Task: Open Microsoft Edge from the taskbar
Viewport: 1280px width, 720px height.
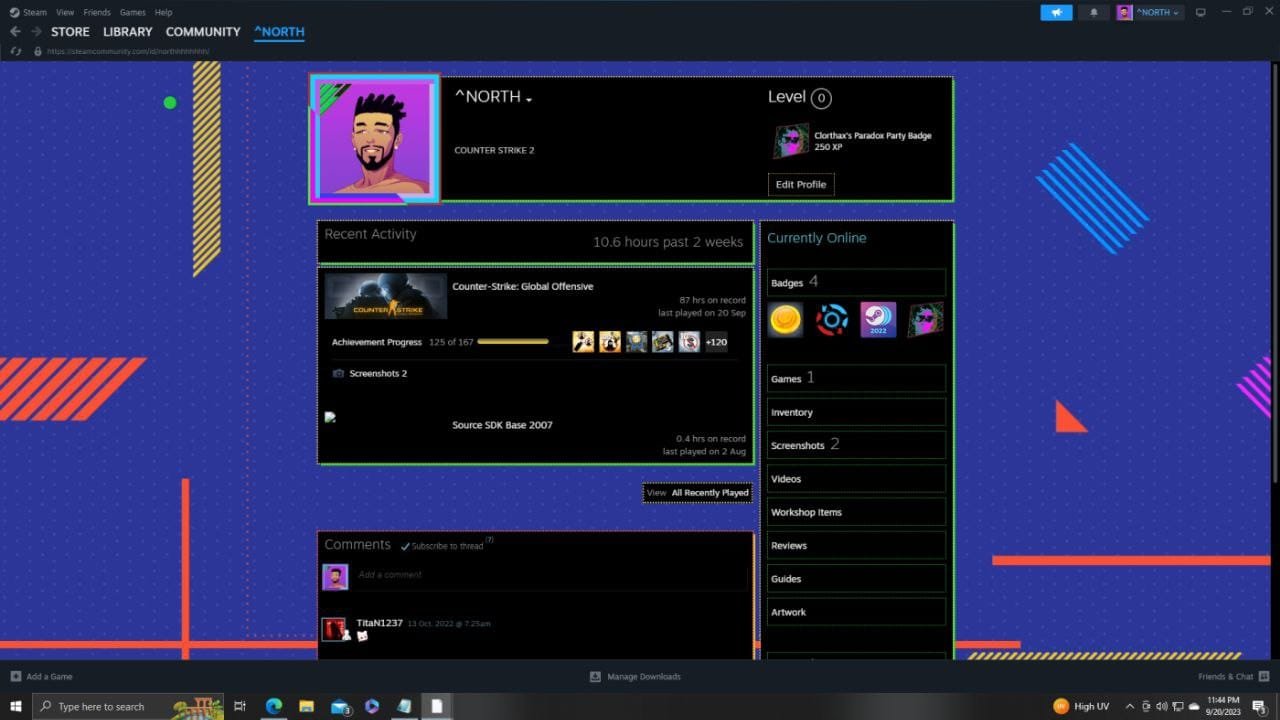Action: coord(274,706)
